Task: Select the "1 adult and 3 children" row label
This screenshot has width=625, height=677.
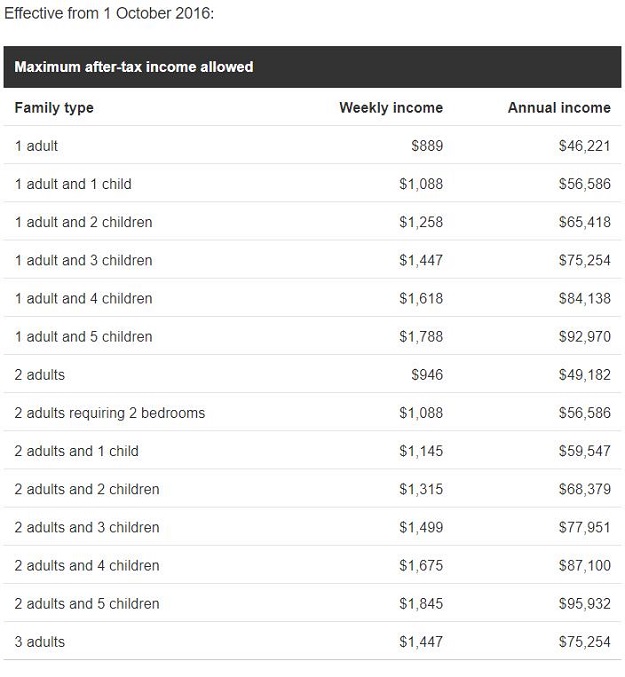Action: coord(83,260)
